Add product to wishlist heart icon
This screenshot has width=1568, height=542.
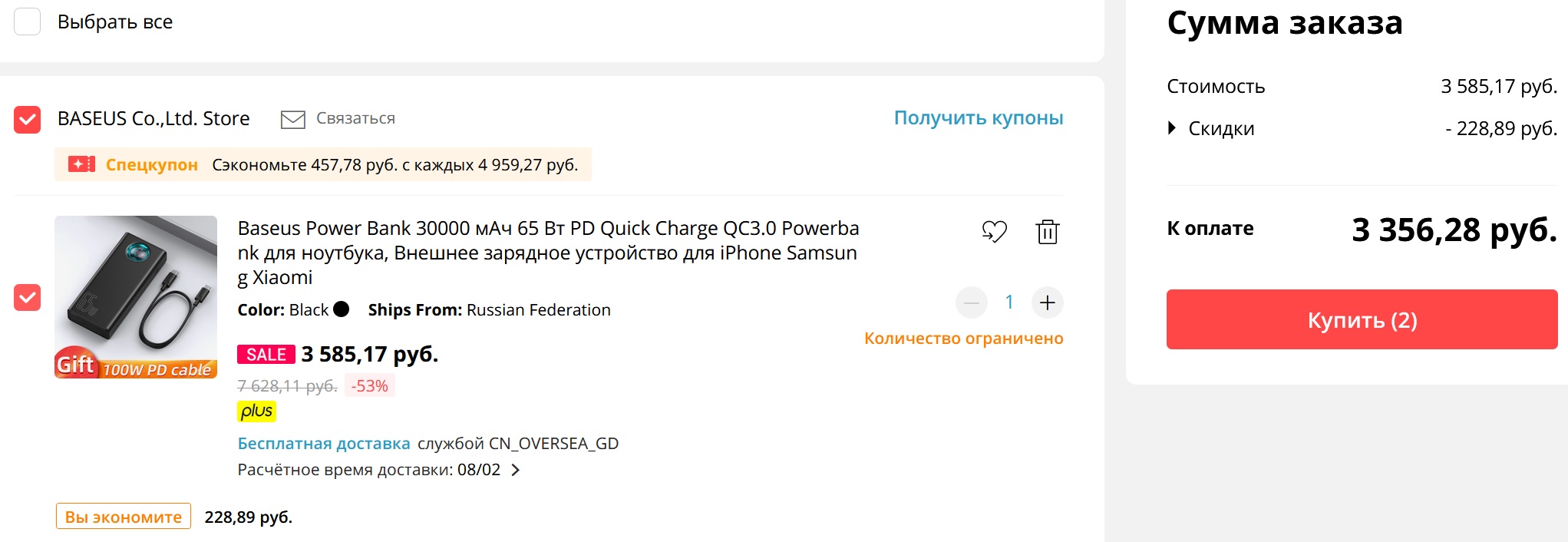coord(994,231)
